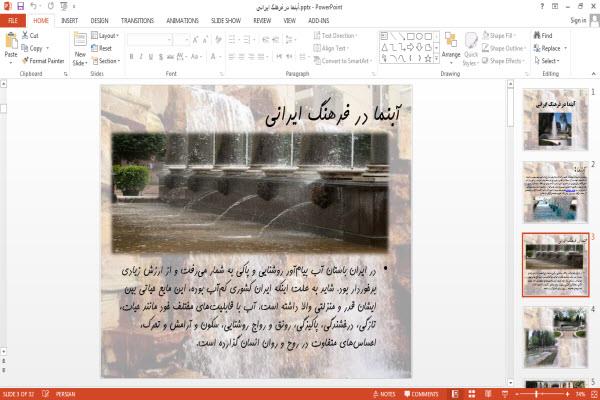Toggle Strikethrough formatting
Image resolution: width=600 pixels, height=400 pixels.
click(170, 57)
